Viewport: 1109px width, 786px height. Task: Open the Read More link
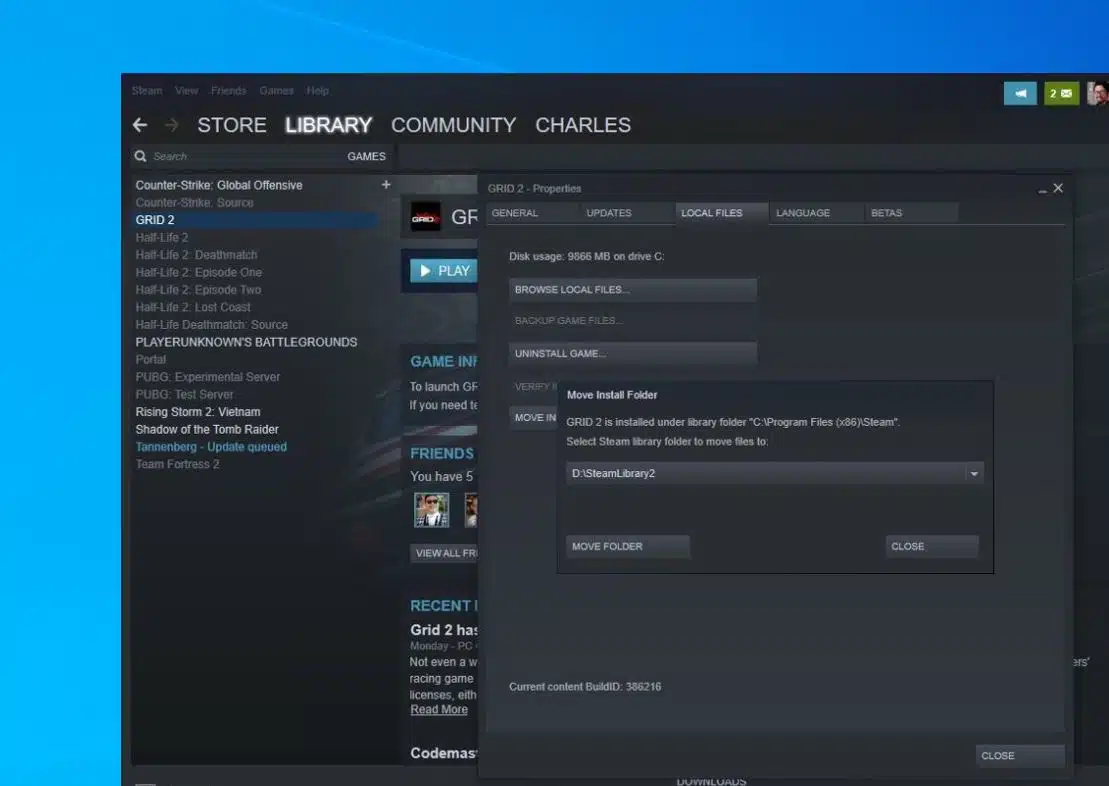click(x=439, y=710)
